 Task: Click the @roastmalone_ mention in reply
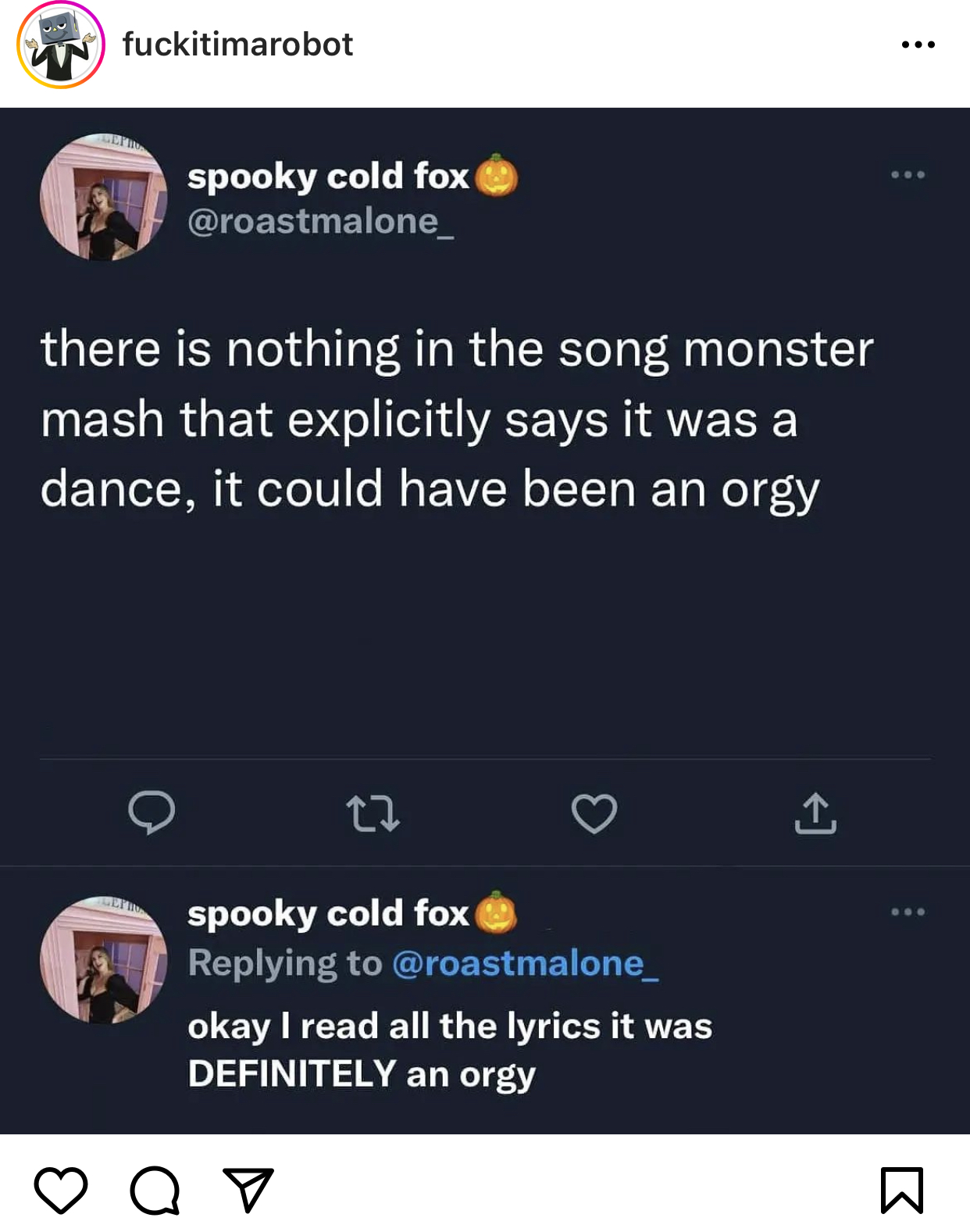525,963
